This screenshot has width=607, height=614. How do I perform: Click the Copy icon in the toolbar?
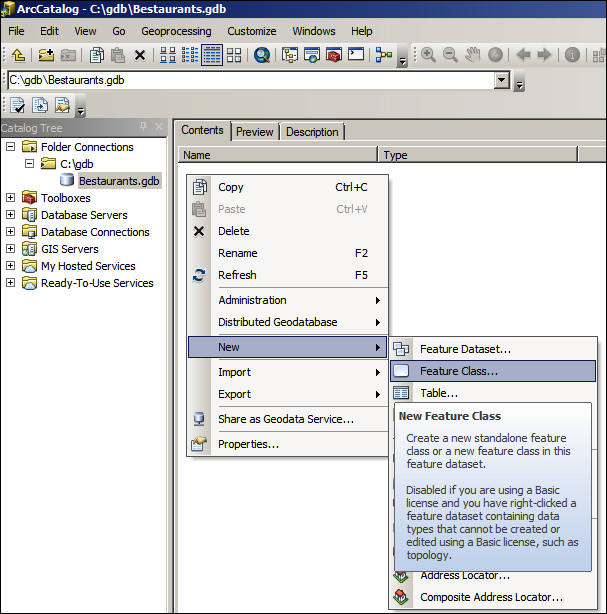tap(97, 55)
